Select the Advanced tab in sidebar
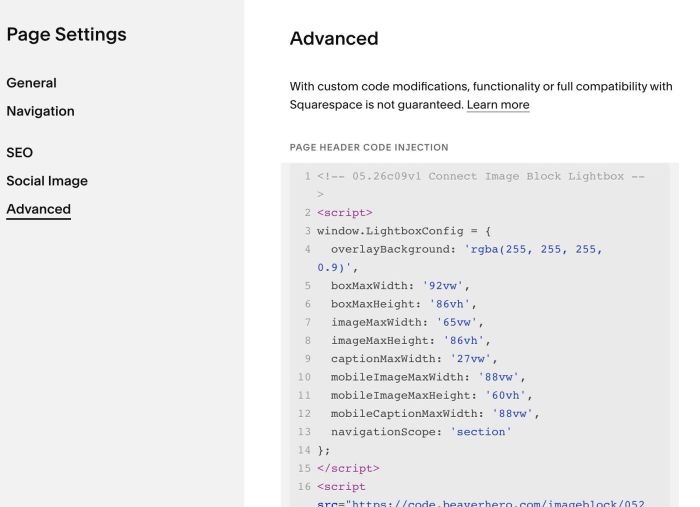This screenshot has width=700, height=507. coord(38,209)
